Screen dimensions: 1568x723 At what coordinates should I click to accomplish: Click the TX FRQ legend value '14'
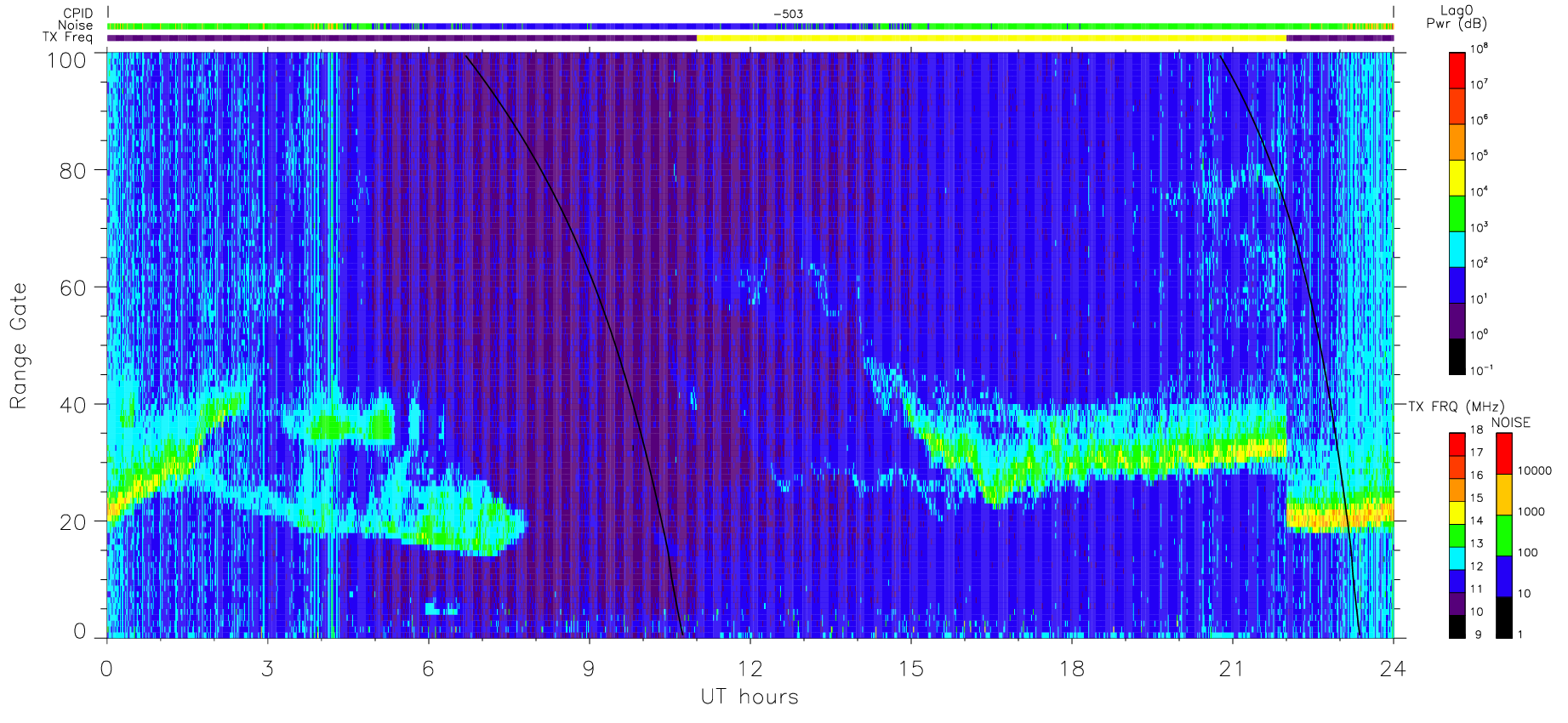[x=1476, y=521]
